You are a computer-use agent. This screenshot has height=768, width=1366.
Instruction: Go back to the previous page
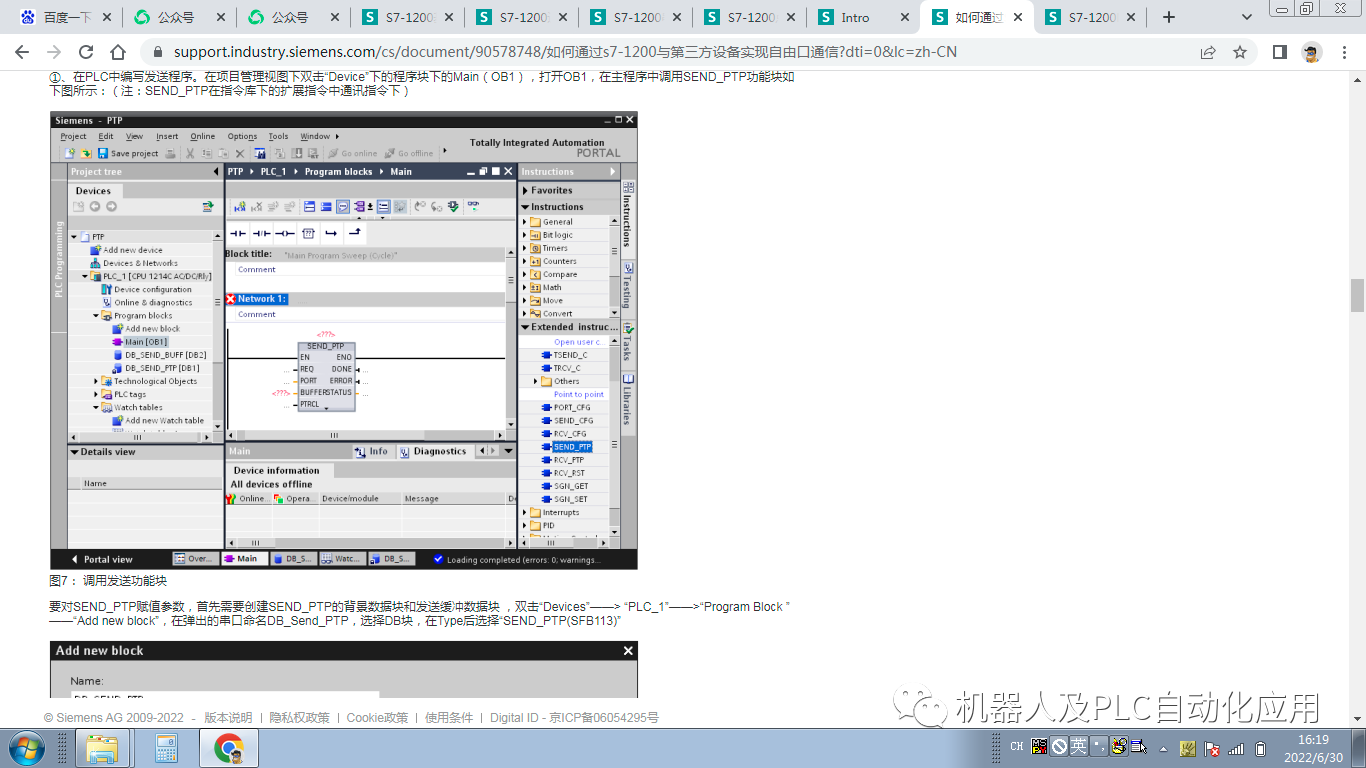point(22,52)
